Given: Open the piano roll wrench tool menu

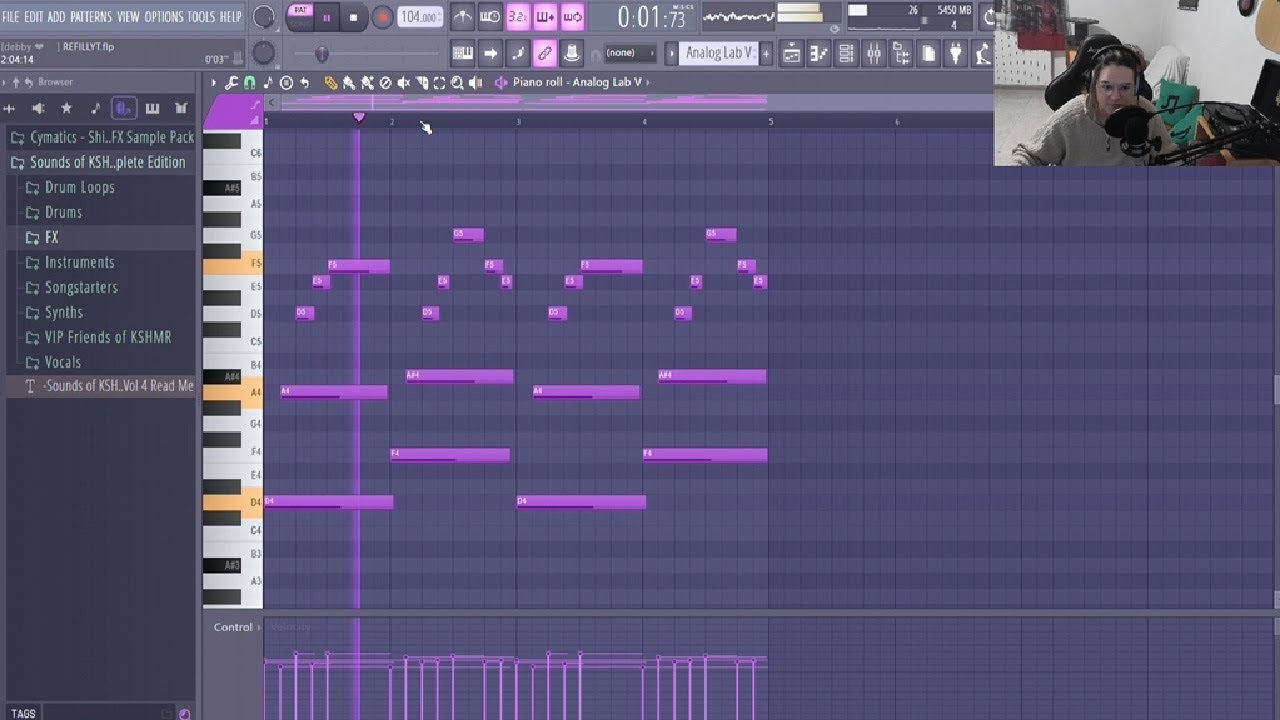Looking at the screenshot, I should coord(231,83).
